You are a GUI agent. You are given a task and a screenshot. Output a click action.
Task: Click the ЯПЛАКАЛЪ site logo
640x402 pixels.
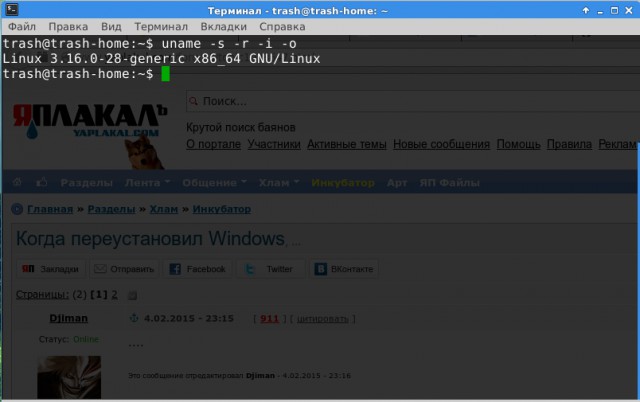[90, 120]
